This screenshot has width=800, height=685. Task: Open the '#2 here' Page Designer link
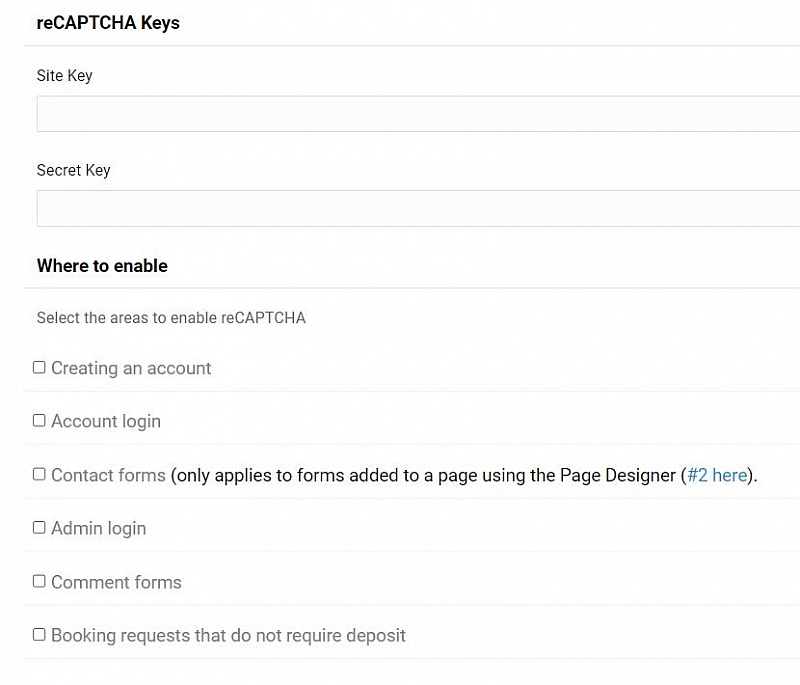pos(717,475)
